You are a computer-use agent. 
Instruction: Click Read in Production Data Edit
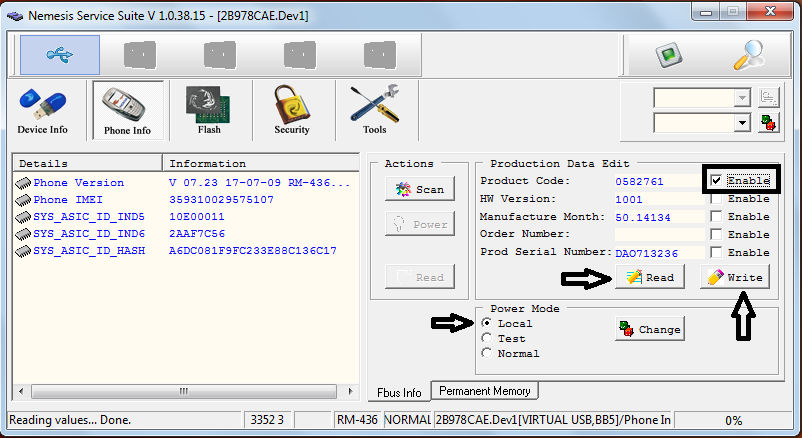coord(650,277)
